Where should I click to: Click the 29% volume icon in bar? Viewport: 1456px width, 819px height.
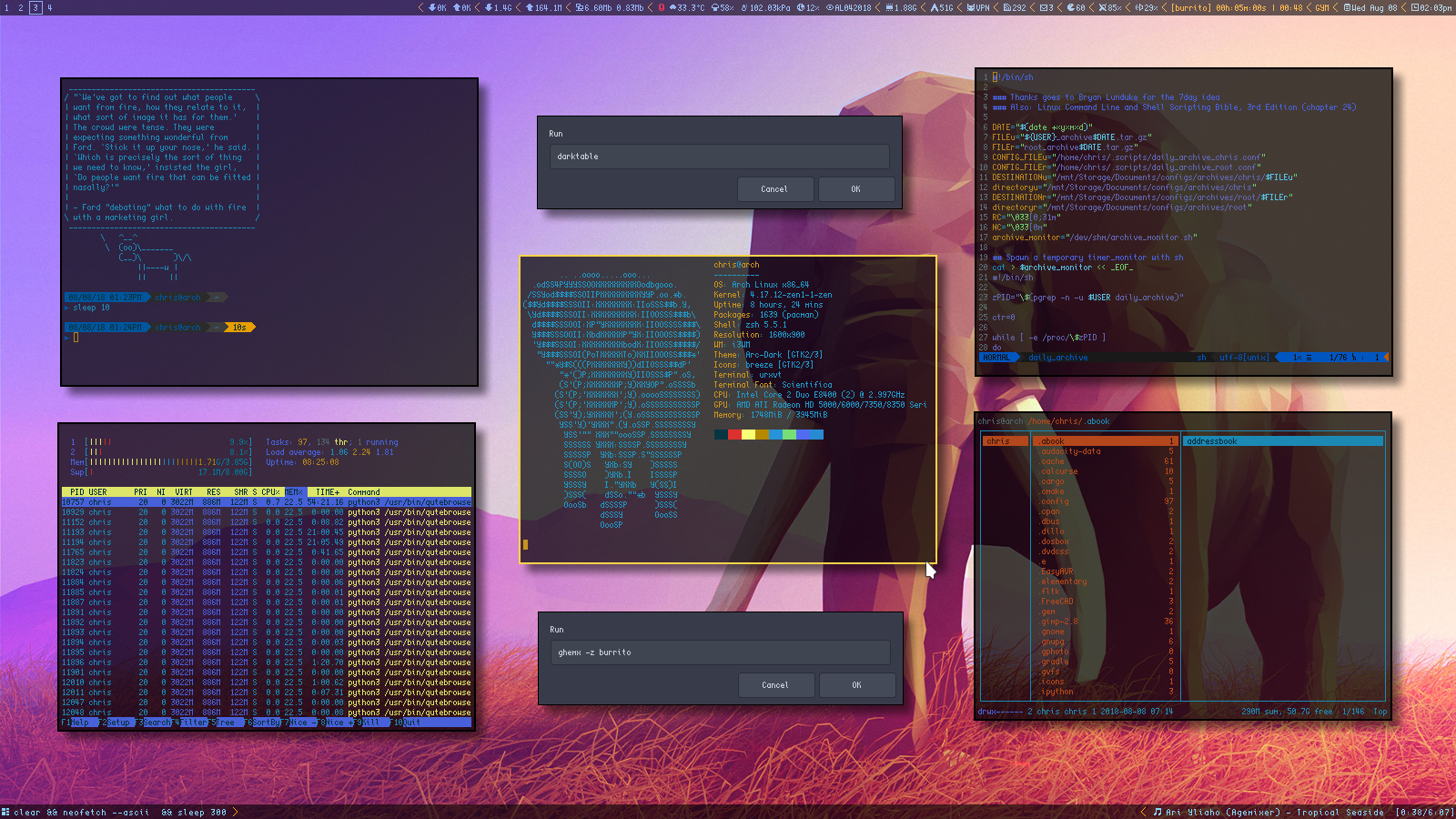tap(1138, 7)
